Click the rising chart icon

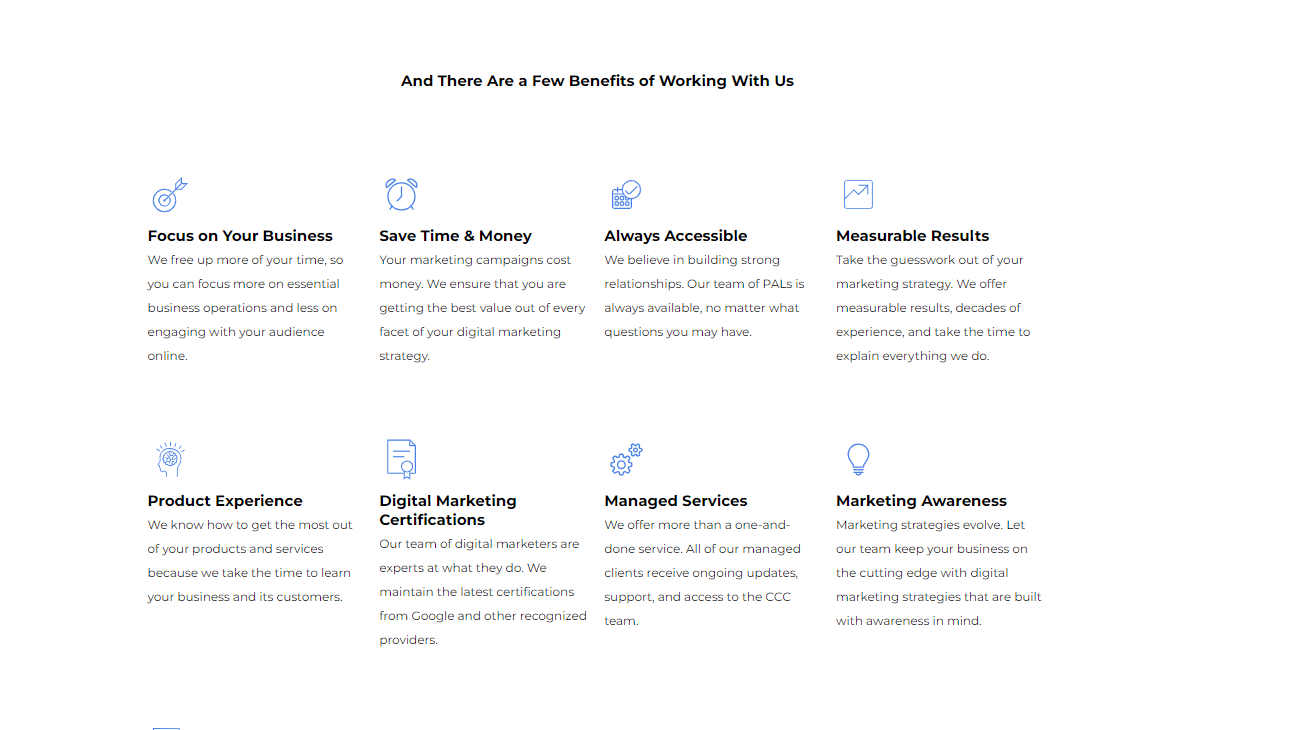point(858,194)
